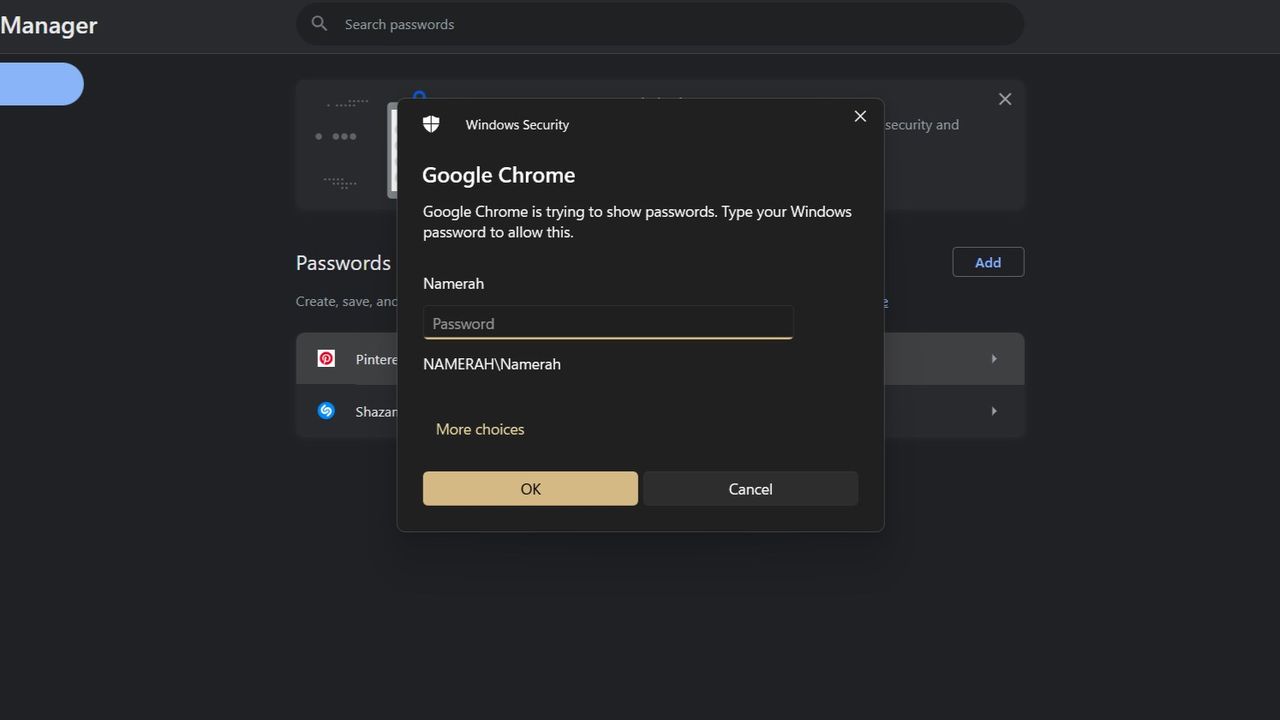Click the Add password button
The width and height of the screenshot is (1280, 720).
(x=988, y=262)
